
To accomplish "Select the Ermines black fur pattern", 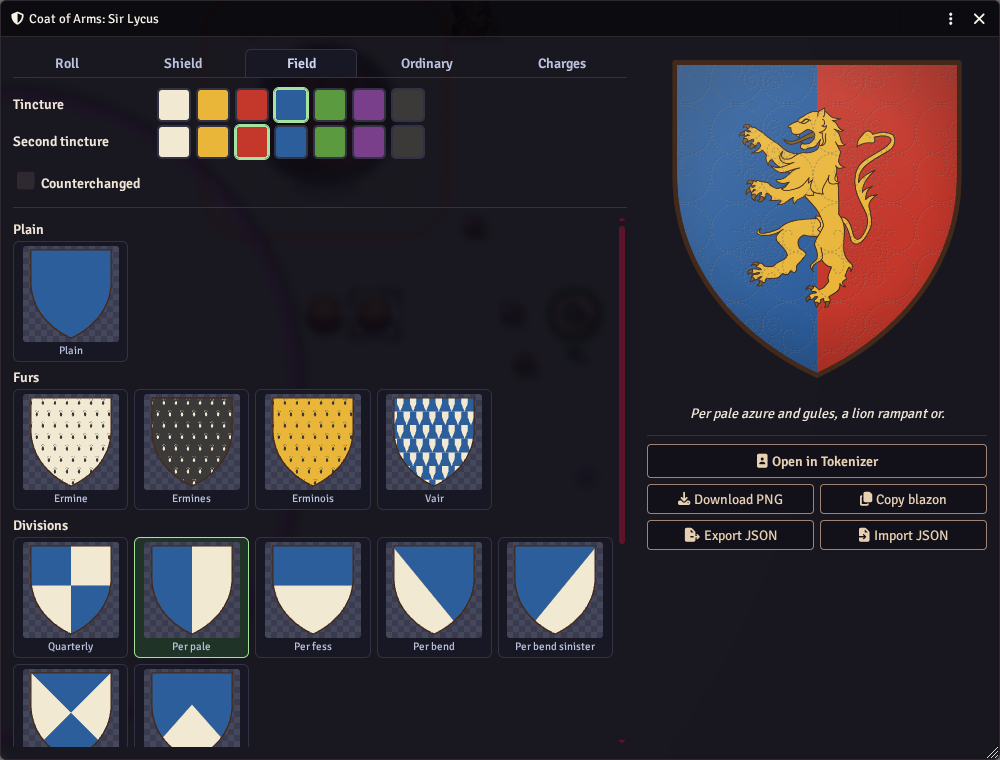I will (191, 449).
